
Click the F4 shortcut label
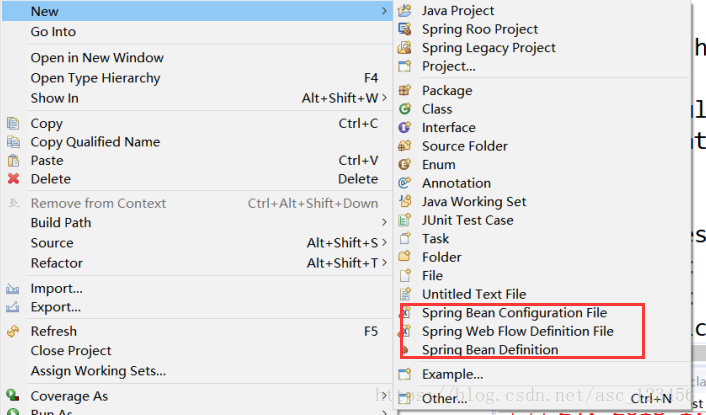coord(371,78)
